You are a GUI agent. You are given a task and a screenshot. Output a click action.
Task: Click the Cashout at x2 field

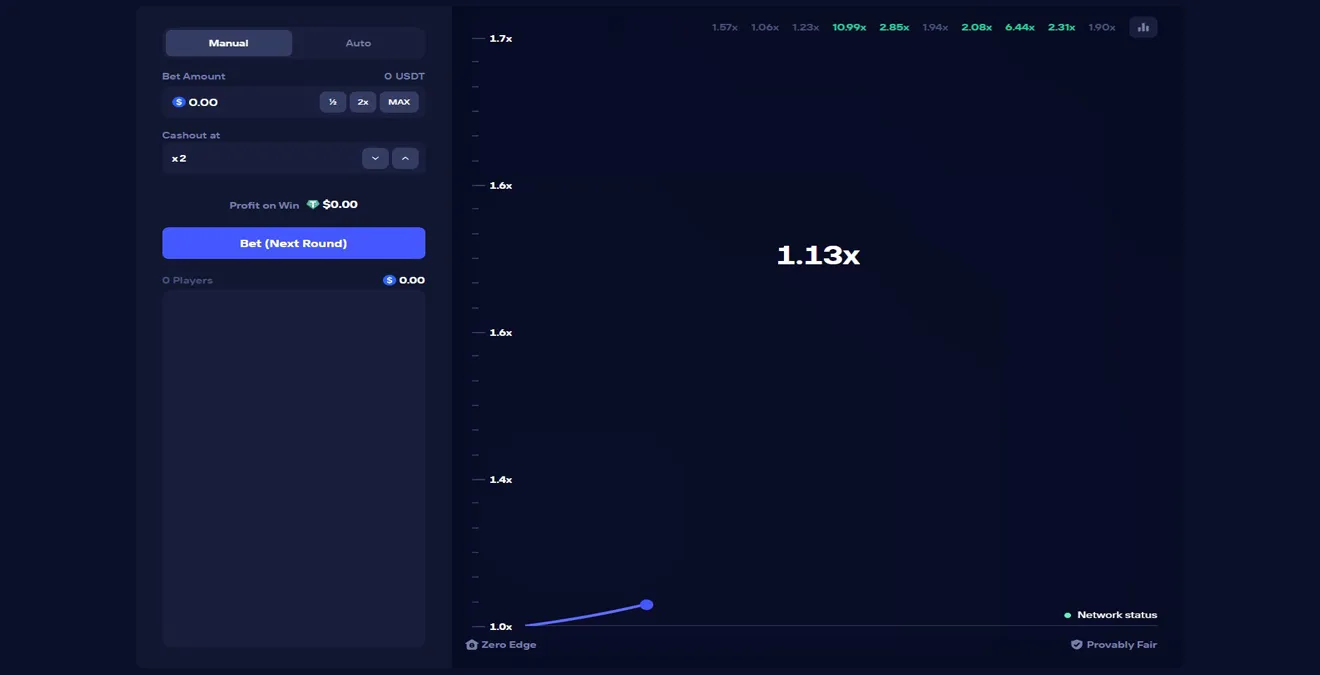click(x=260, y=158)
